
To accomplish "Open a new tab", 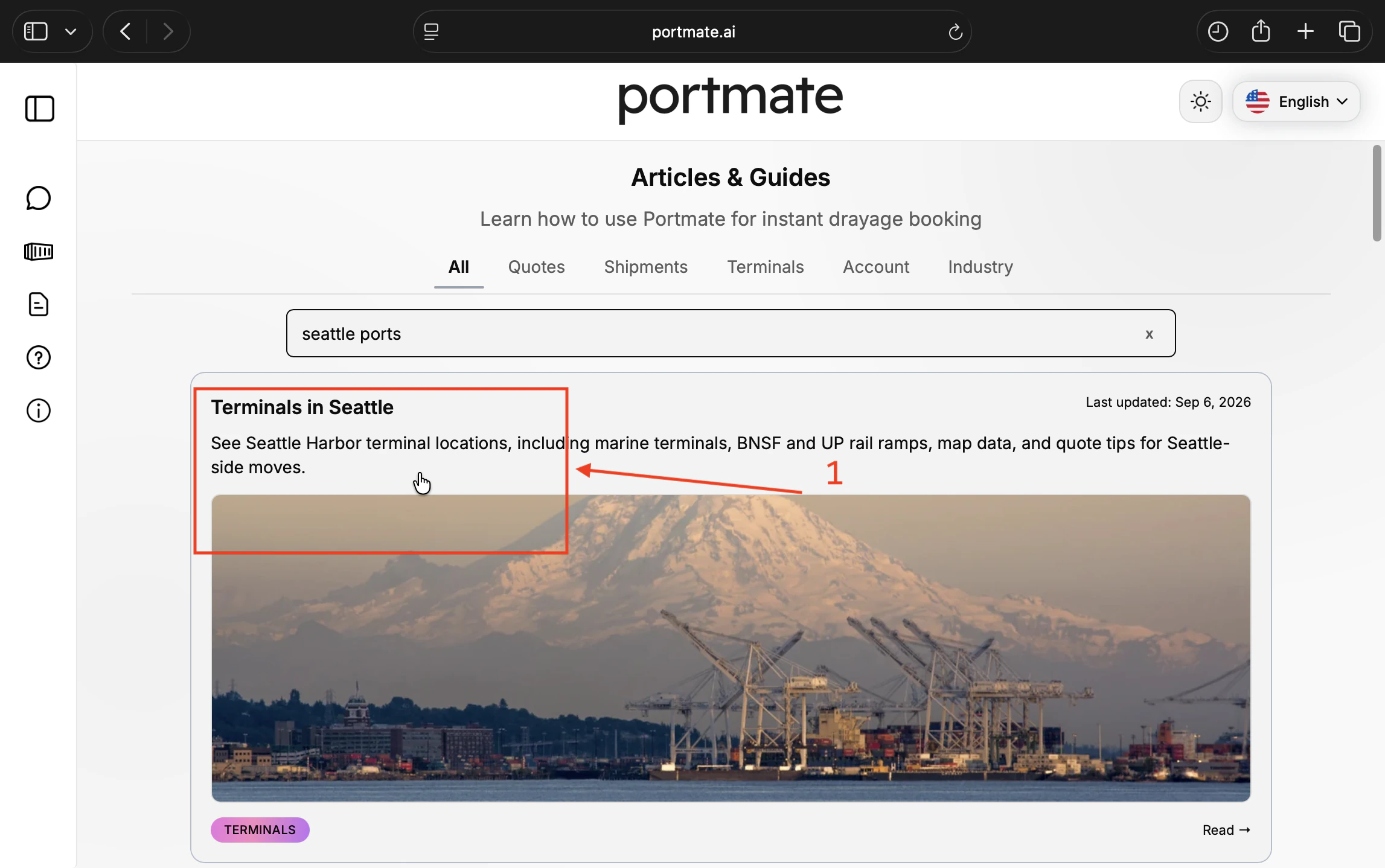I will point(1305,31).
